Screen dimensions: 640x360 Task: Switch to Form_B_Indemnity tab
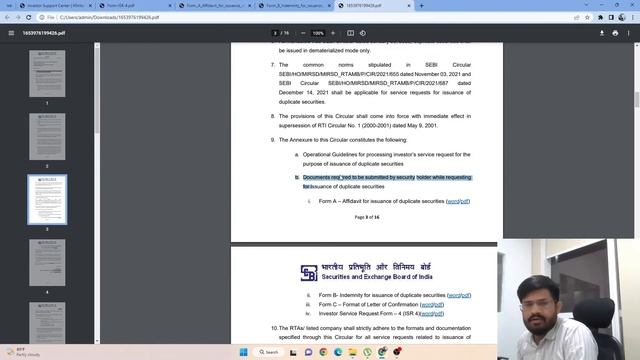[296, 6]
